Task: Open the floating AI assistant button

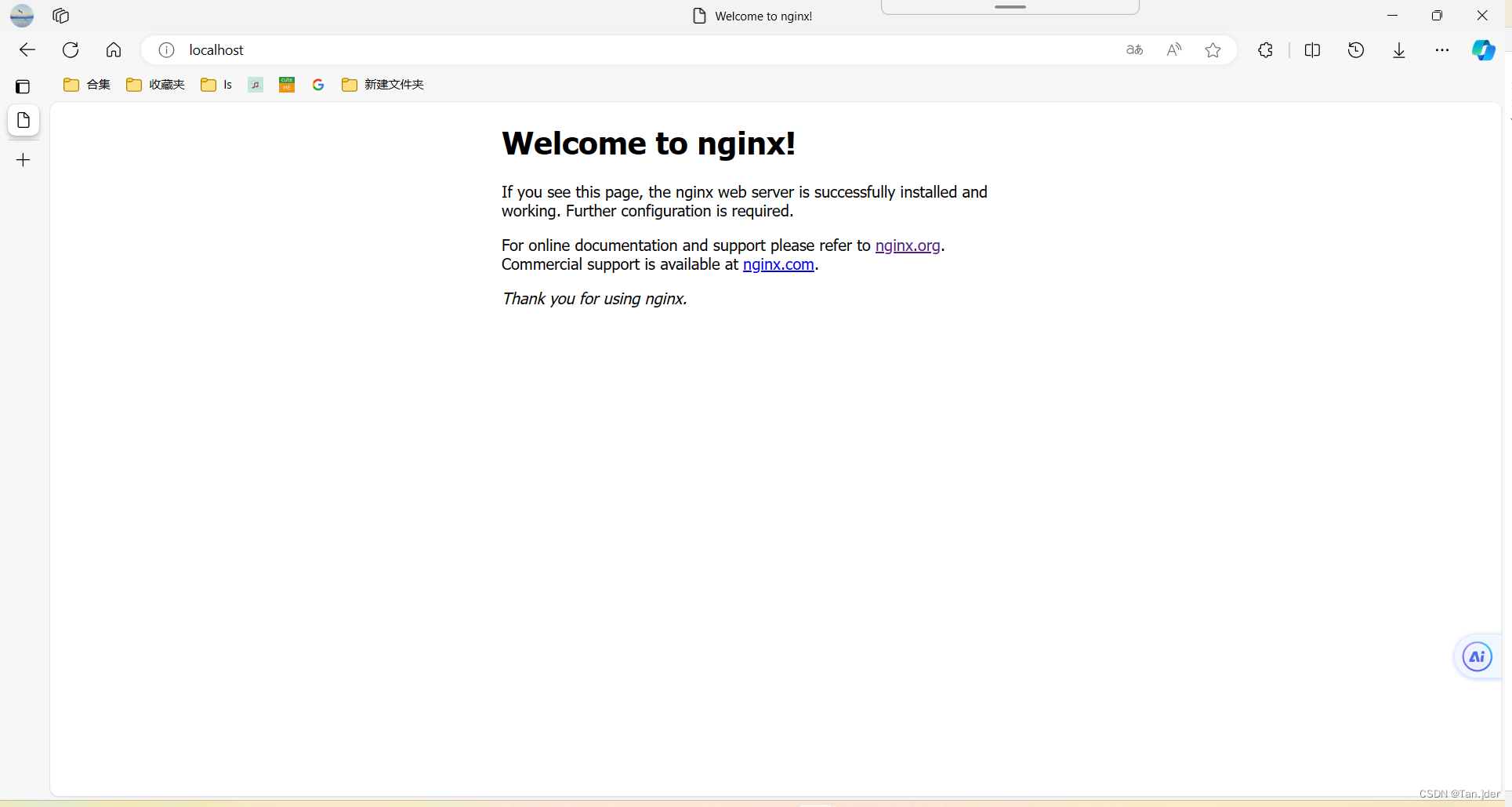Action: 1478,657
